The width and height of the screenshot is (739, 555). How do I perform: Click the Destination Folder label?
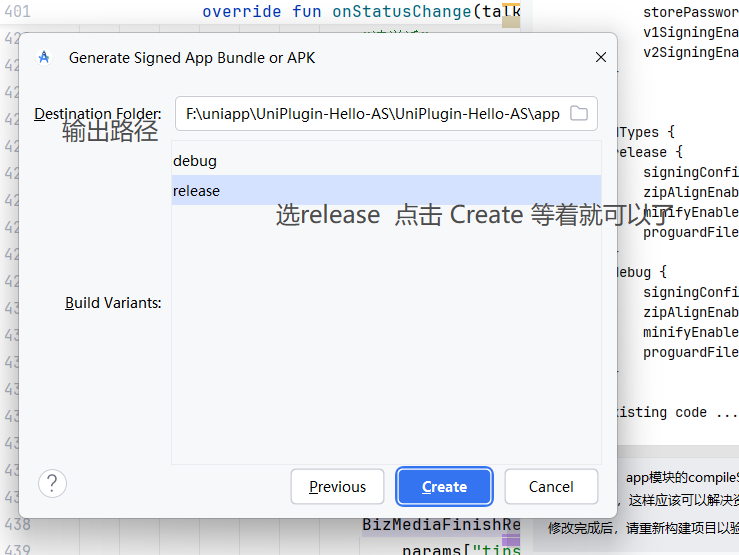(98, 114)
